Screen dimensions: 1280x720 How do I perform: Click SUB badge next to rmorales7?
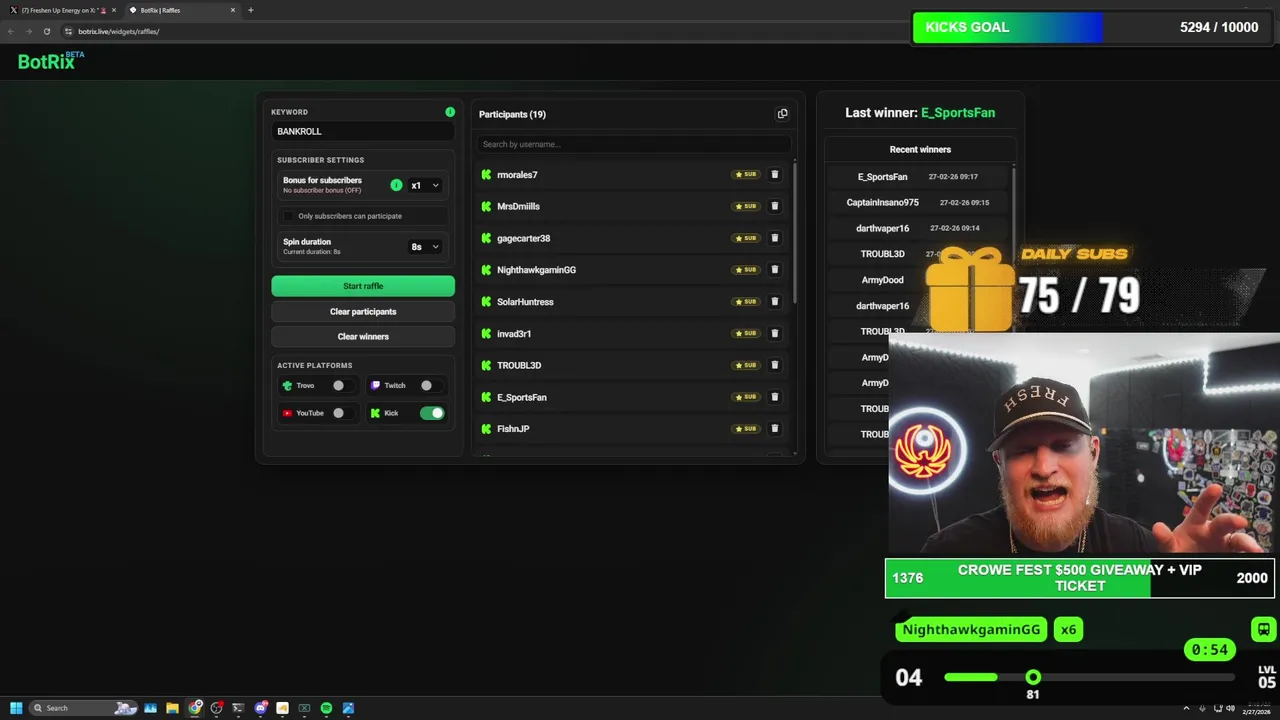pos(746,174)
